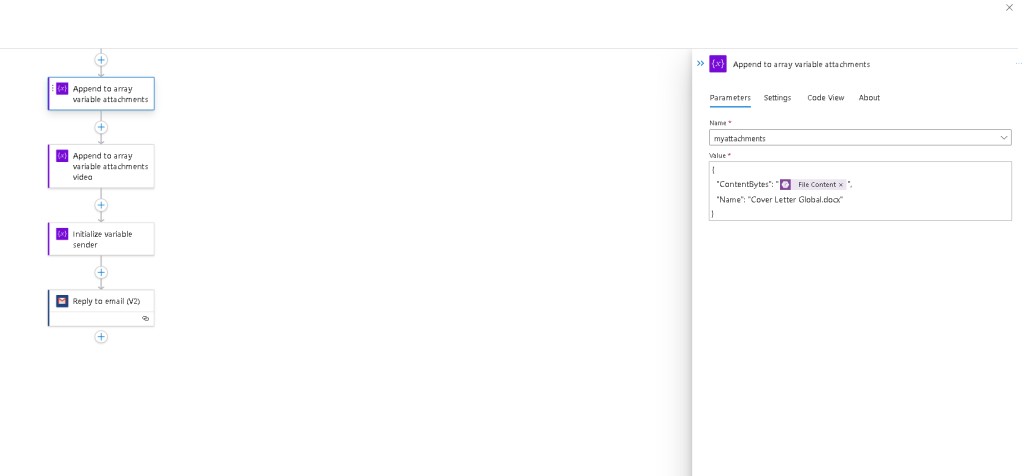Click the connection link icon on Reply to email card

(145, 319)
